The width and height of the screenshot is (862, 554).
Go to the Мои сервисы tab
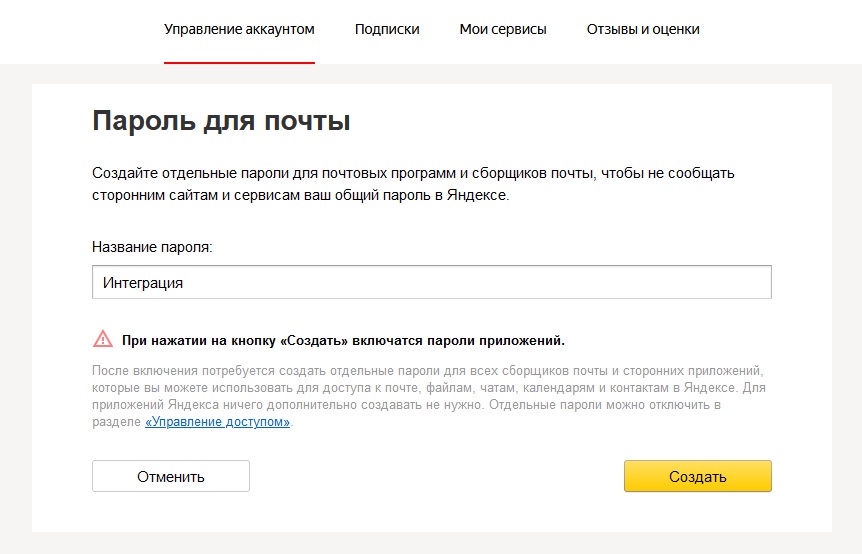click(503, 29)
